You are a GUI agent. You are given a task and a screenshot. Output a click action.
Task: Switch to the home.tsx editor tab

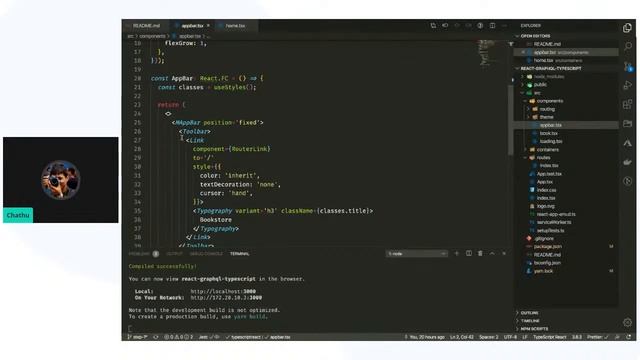coord(235,26)
